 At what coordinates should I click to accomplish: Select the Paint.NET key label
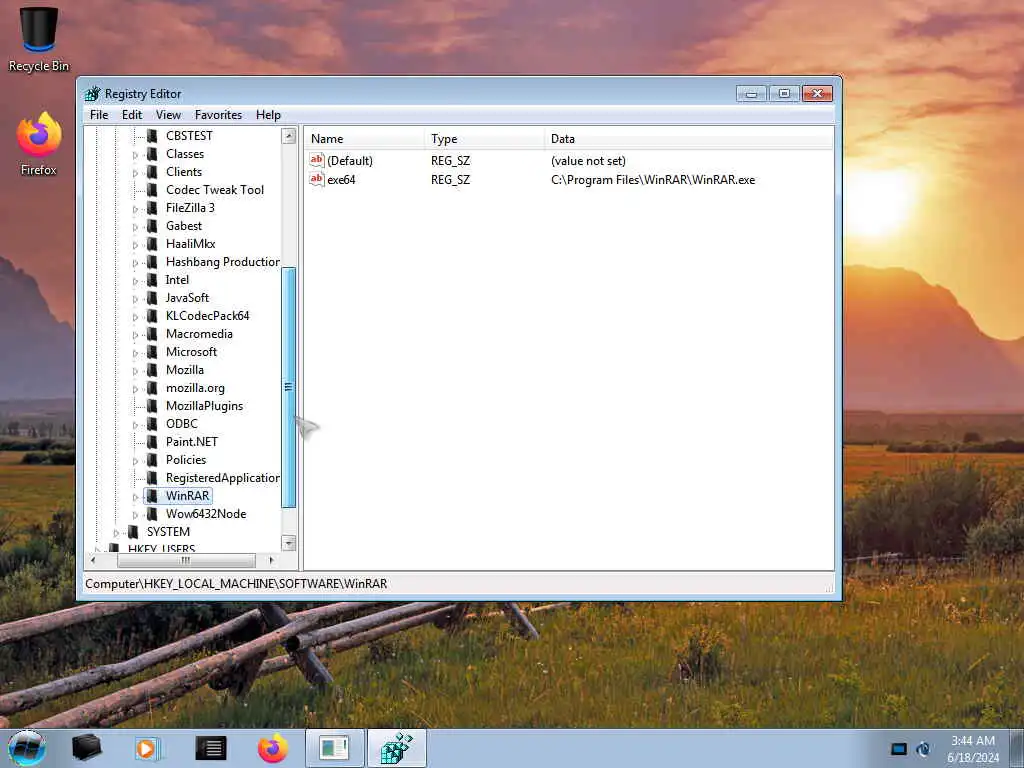pyautogui.click(x=191, y=442)
